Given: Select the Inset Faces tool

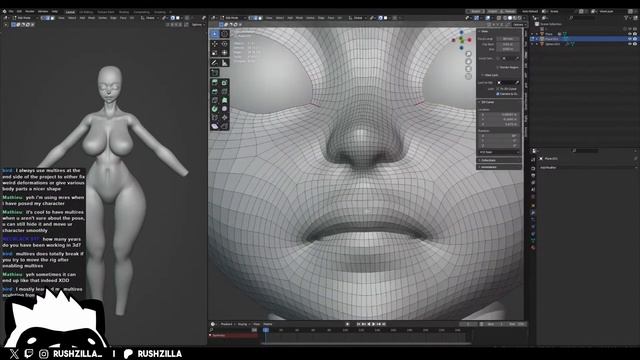Looking at the screenshot, I should [x=224, y=83].
